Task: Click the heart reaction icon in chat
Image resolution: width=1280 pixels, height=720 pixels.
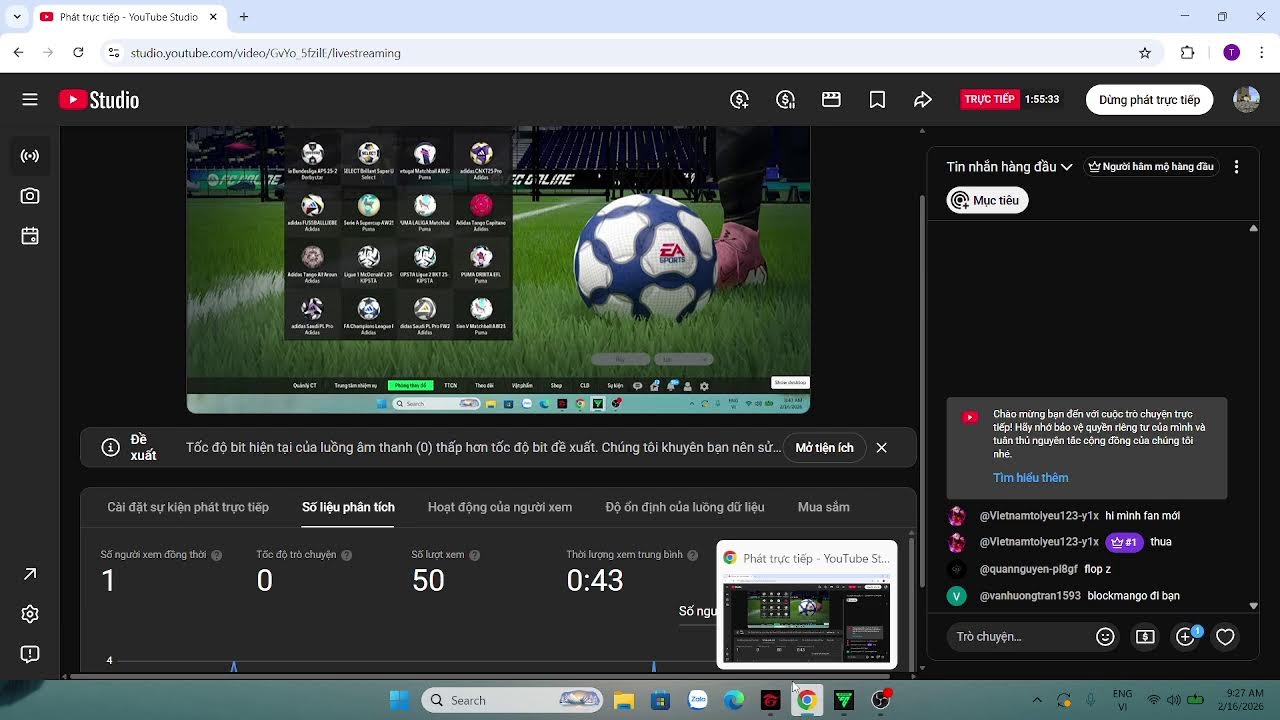Action: coord(1225,637)
